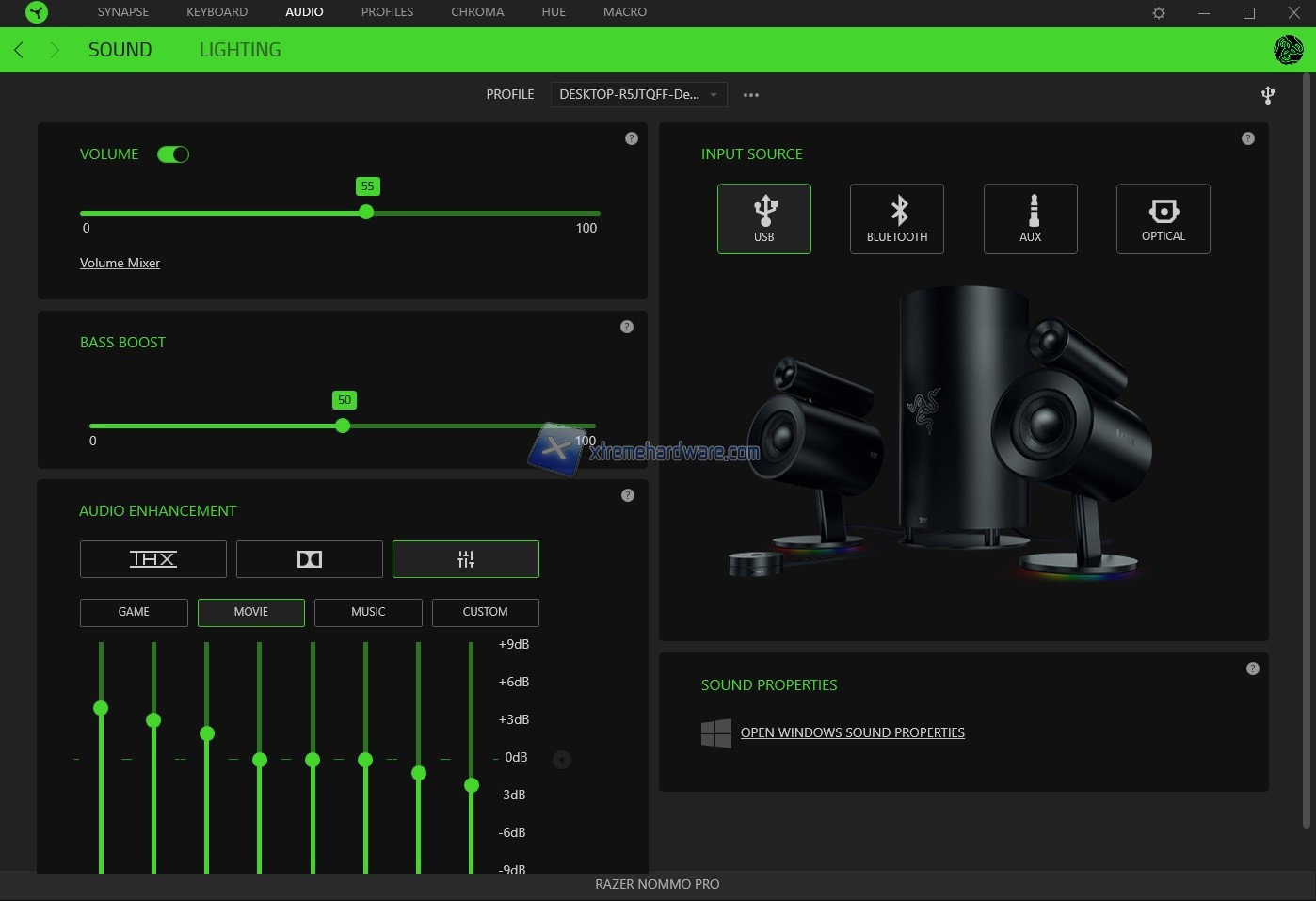Select the GAME equalizer preset

tap(134, 612)
